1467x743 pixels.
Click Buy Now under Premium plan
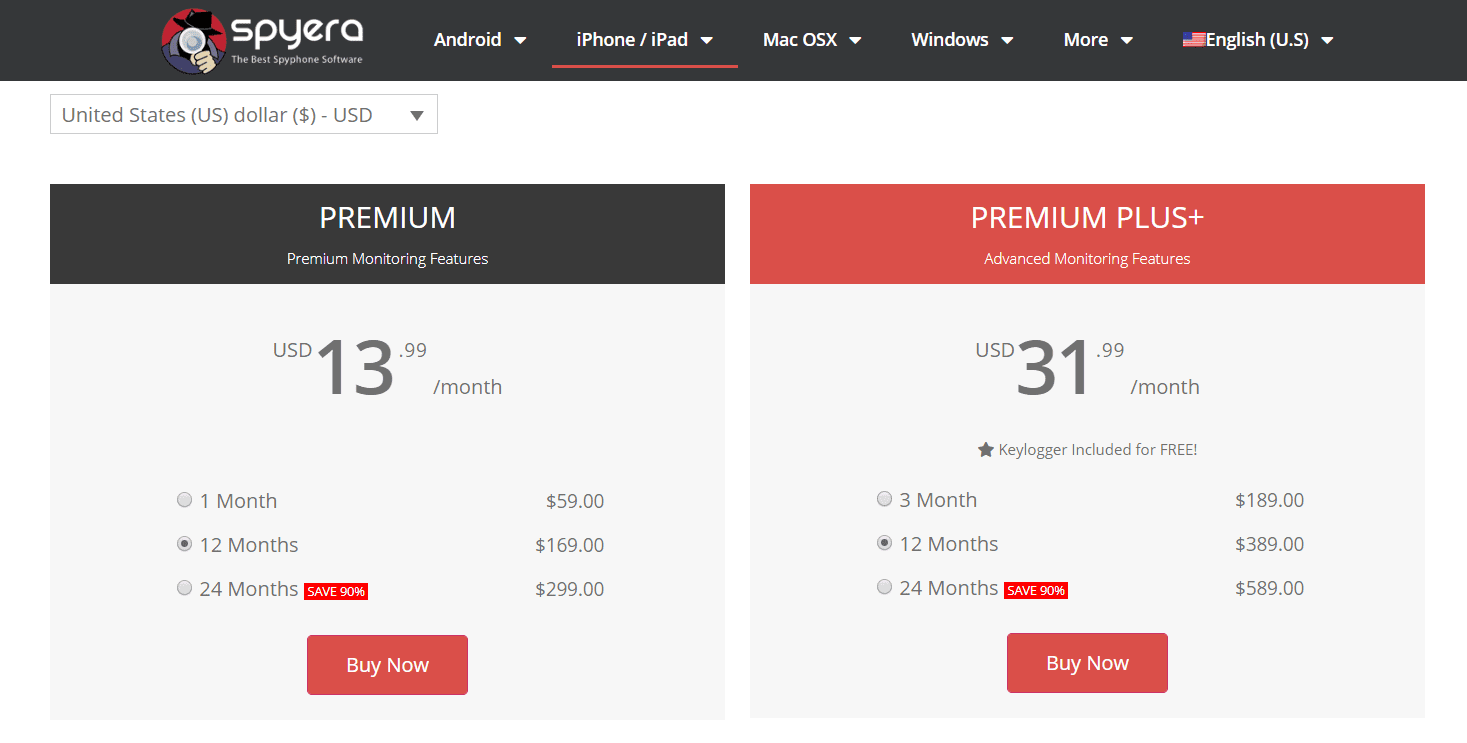coord(387,665)
